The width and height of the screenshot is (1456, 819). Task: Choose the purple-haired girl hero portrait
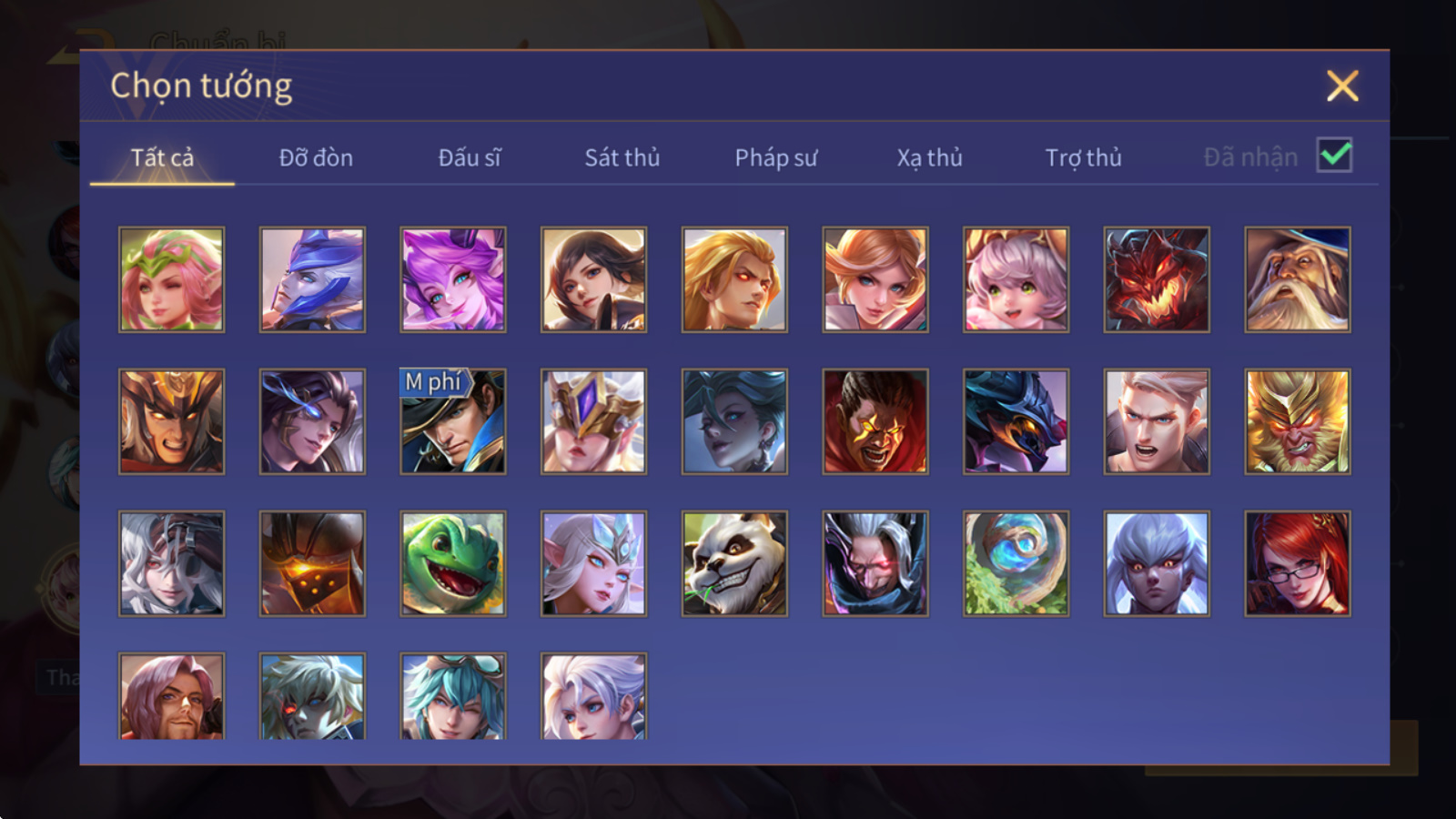[453, 279]
